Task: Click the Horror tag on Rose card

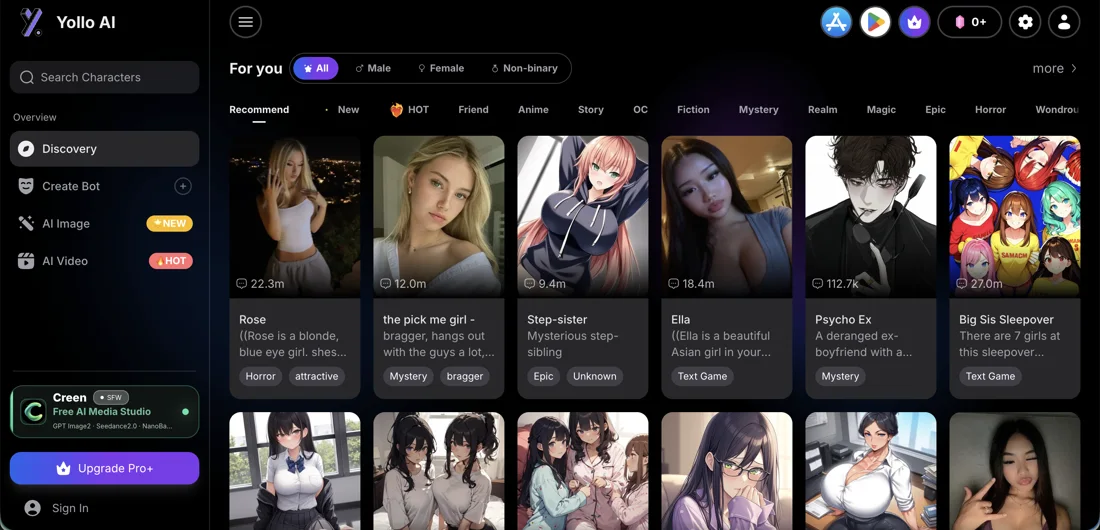Action: [260, 376]
